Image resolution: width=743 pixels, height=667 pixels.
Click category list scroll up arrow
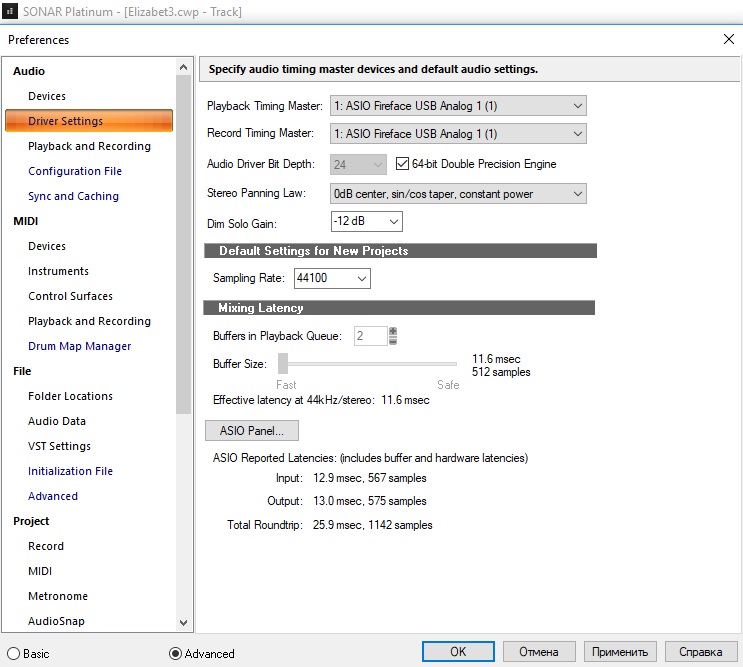point(183,67)
